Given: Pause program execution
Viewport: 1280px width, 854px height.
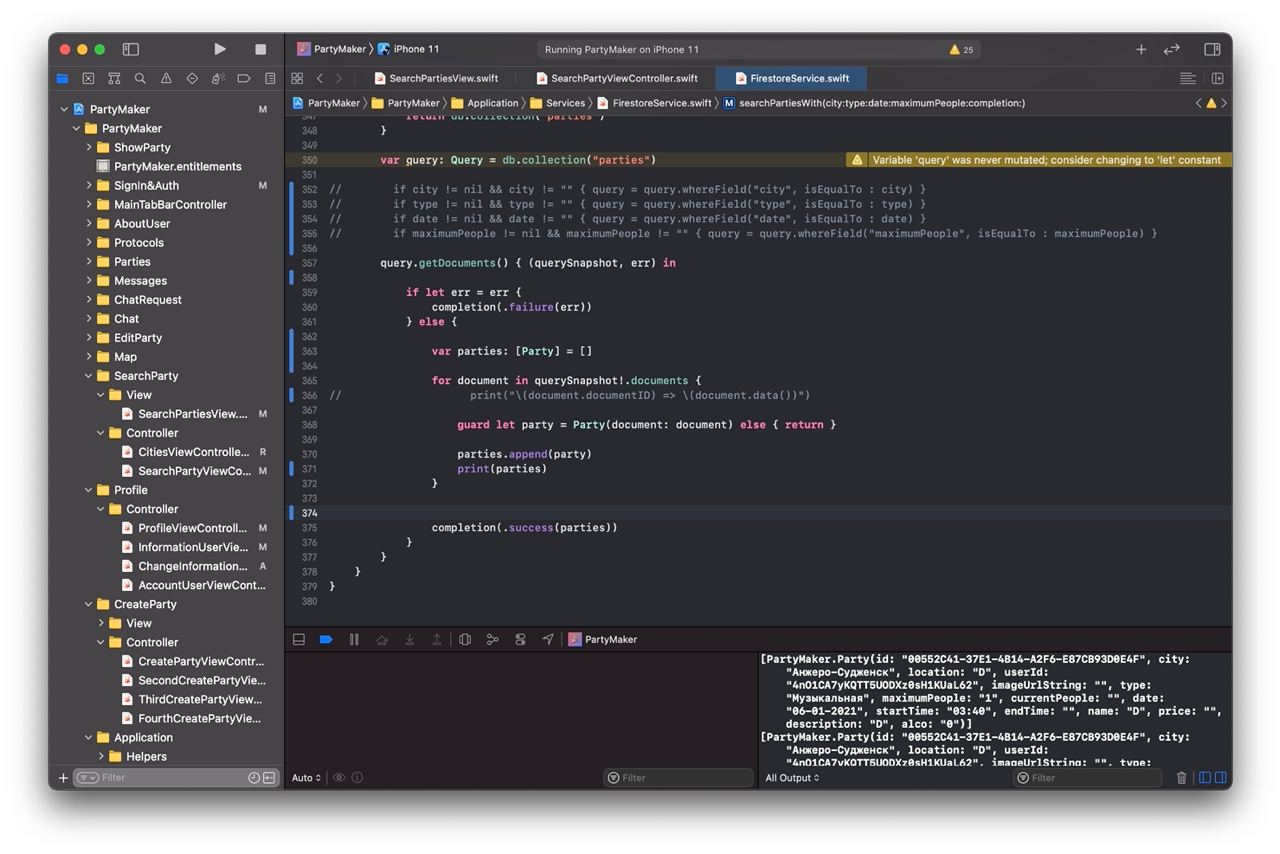Looking at the screenshot, I should click(354, 639).
